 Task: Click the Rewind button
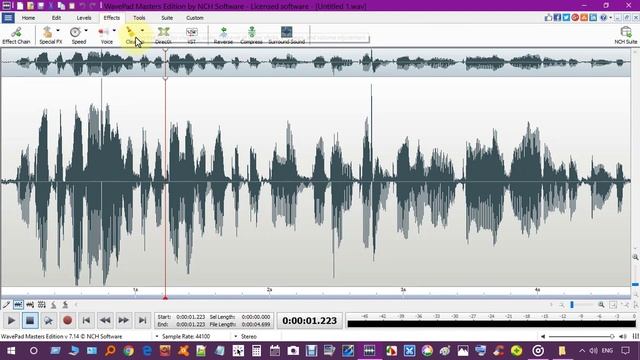105,321
